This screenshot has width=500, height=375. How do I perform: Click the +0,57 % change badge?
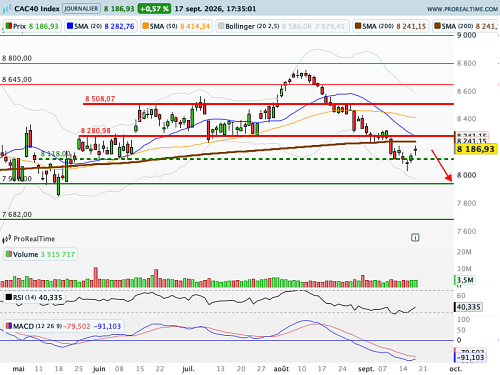tap(154, 9)
